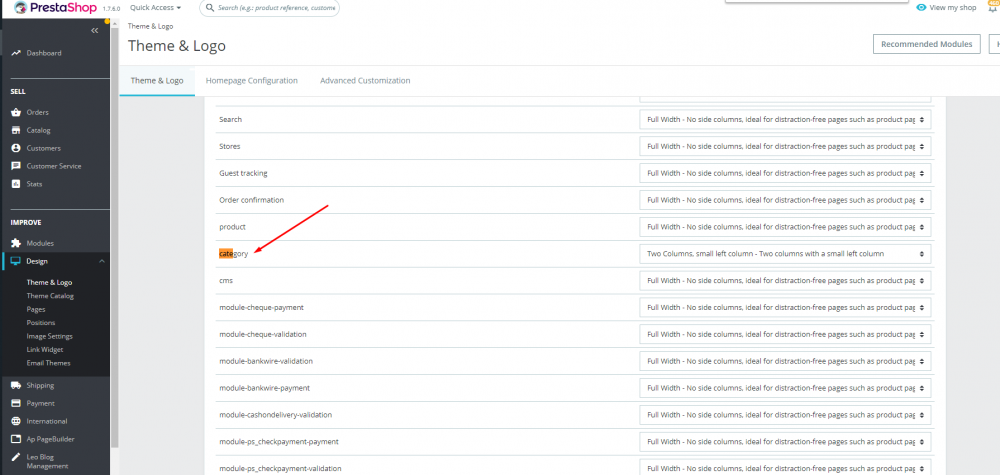Click Theme & Logo breadcrumb text

tap(151, 26)
